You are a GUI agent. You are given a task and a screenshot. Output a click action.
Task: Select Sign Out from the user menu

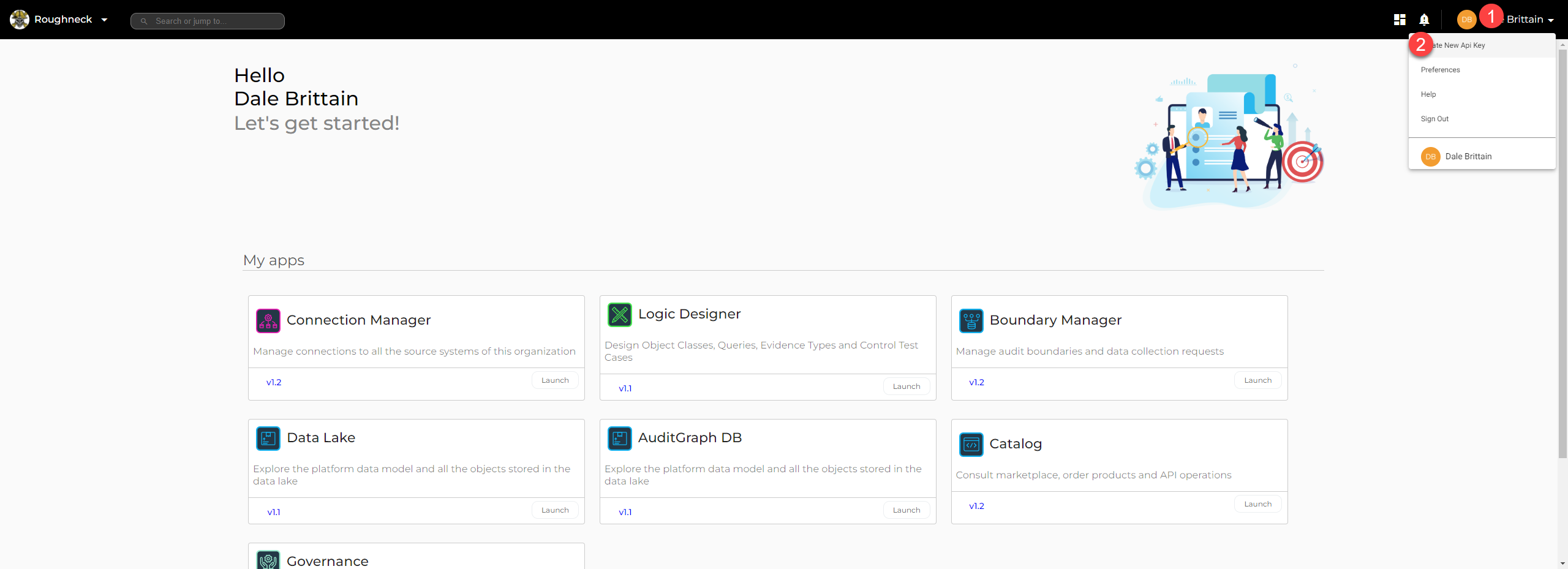tap(1434, 119)
